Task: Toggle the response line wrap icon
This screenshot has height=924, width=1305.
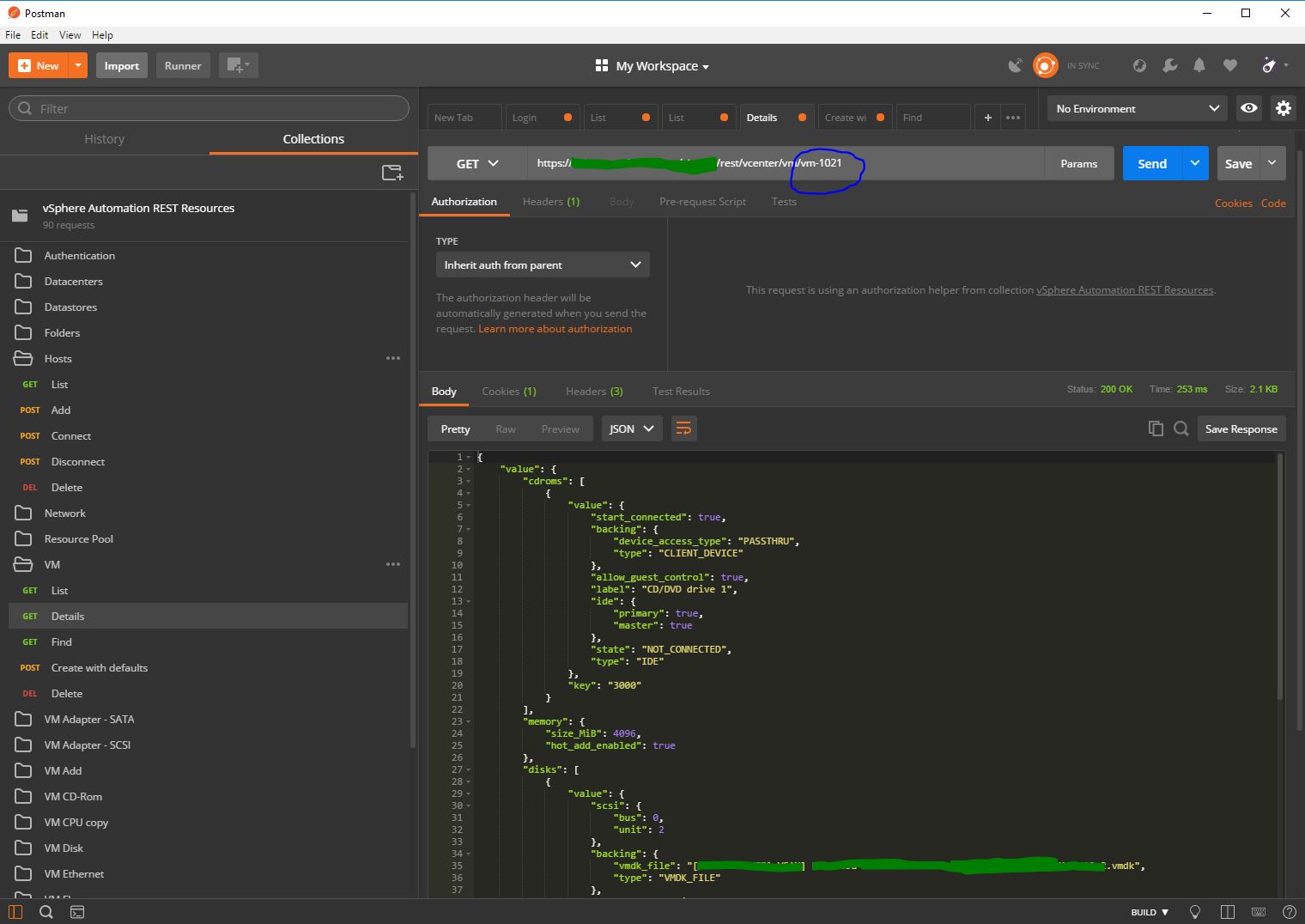Action: (683, 429)
